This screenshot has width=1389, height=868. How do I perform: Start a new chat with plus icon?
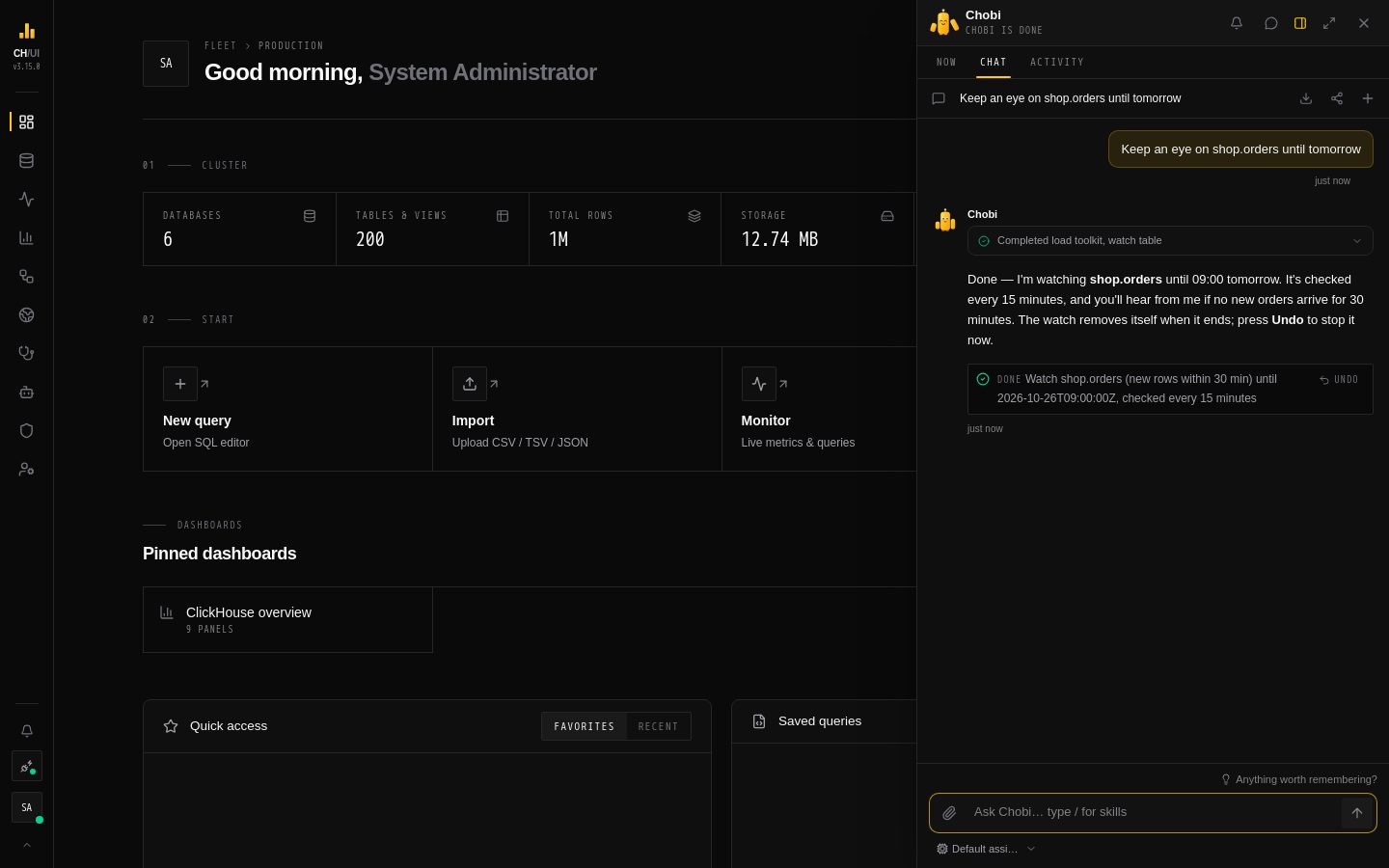pyautogui.click(x=1368, y=98)
